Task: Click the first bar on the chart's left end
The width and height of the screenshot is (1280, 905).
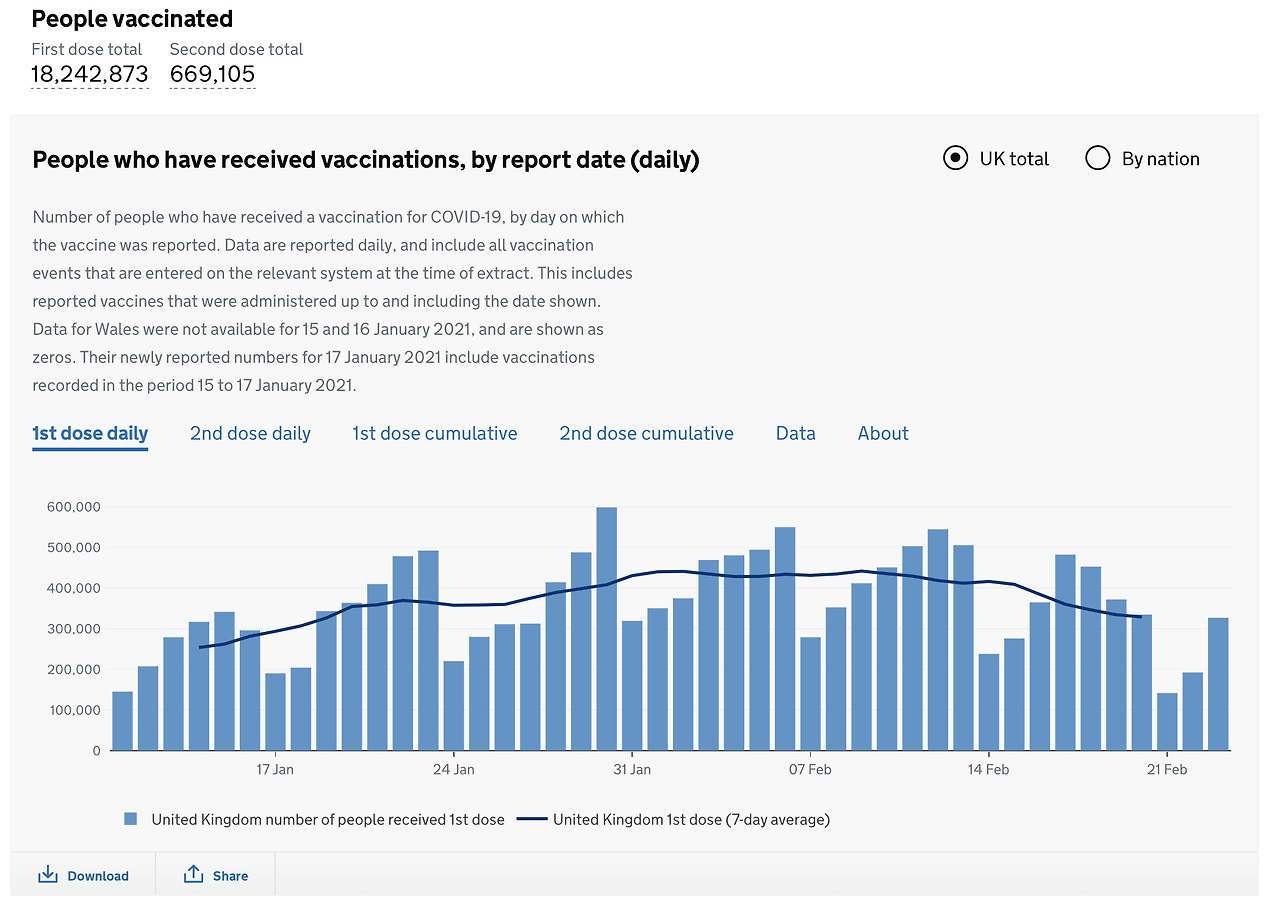Action: pos(122,721)
